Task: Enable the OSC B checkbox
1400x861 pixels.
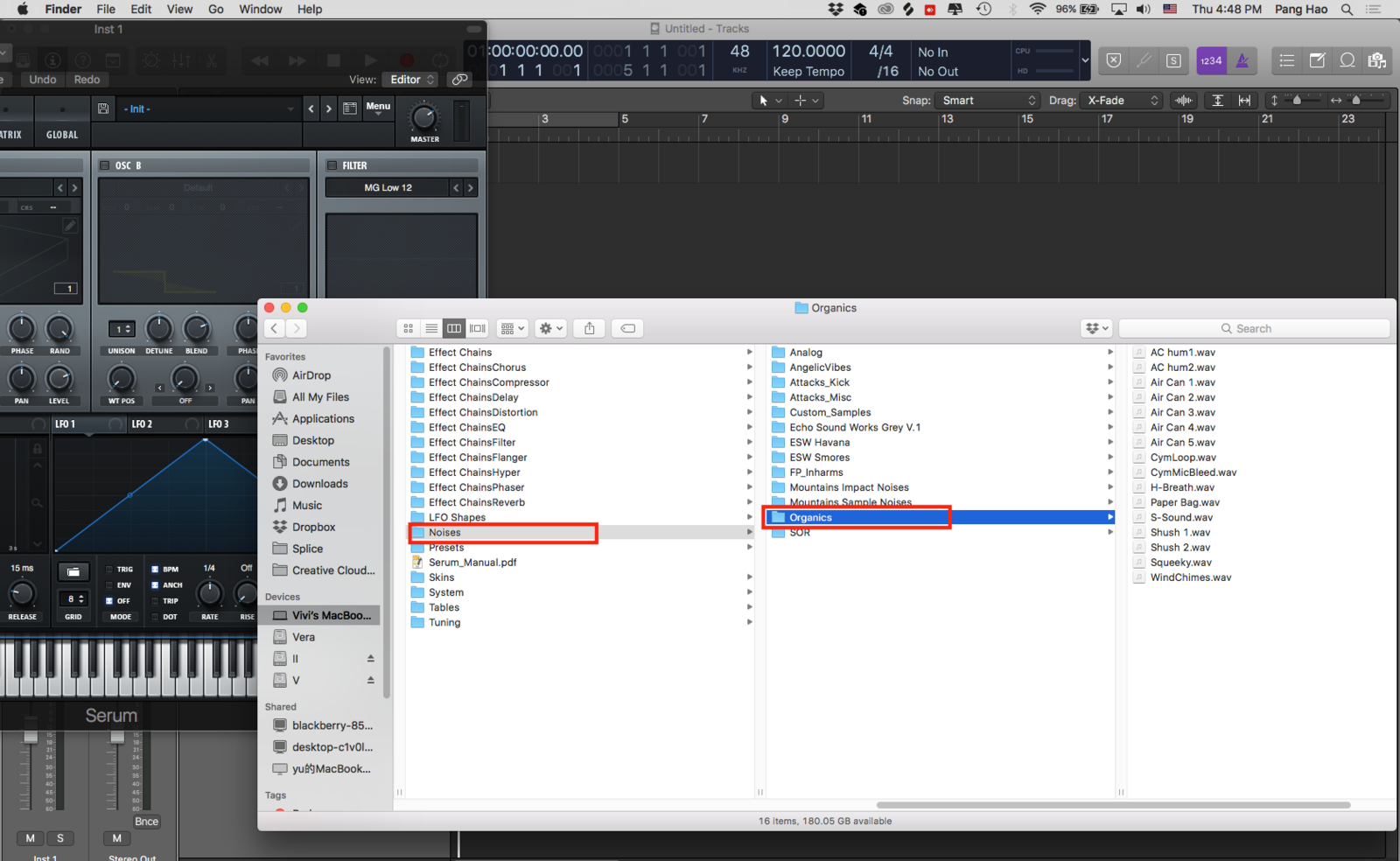Action: tap(105, 165)
